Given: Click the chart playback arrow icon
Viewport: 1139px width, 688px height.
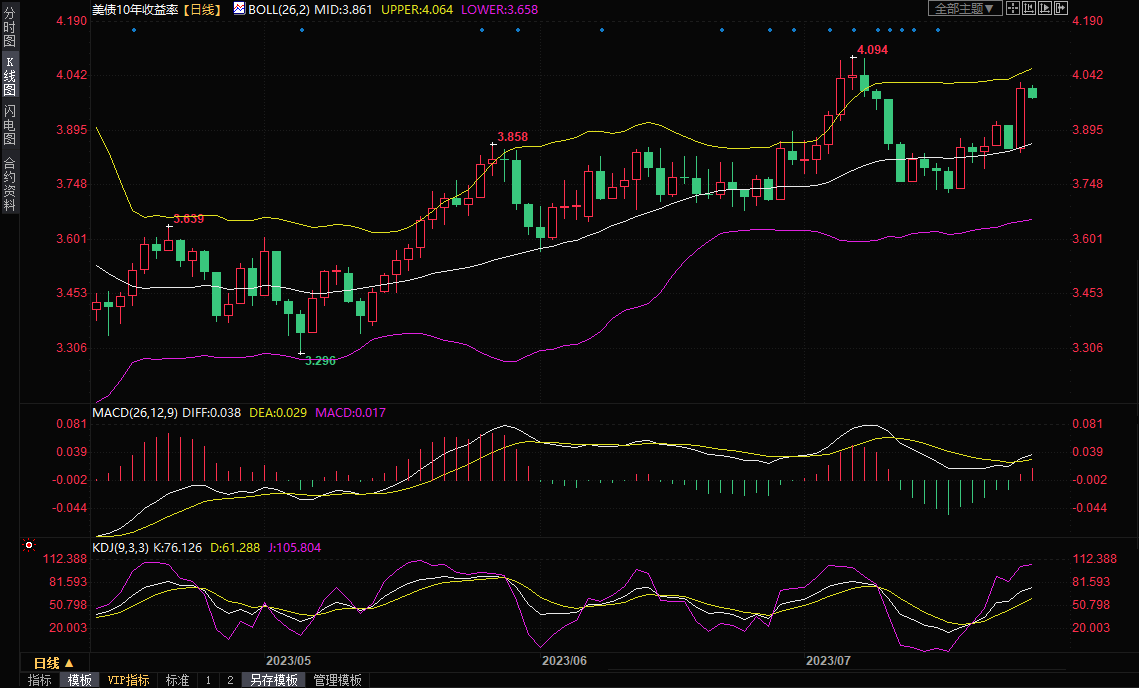Looking at the screenshot, I should [x=1046, y=8].
